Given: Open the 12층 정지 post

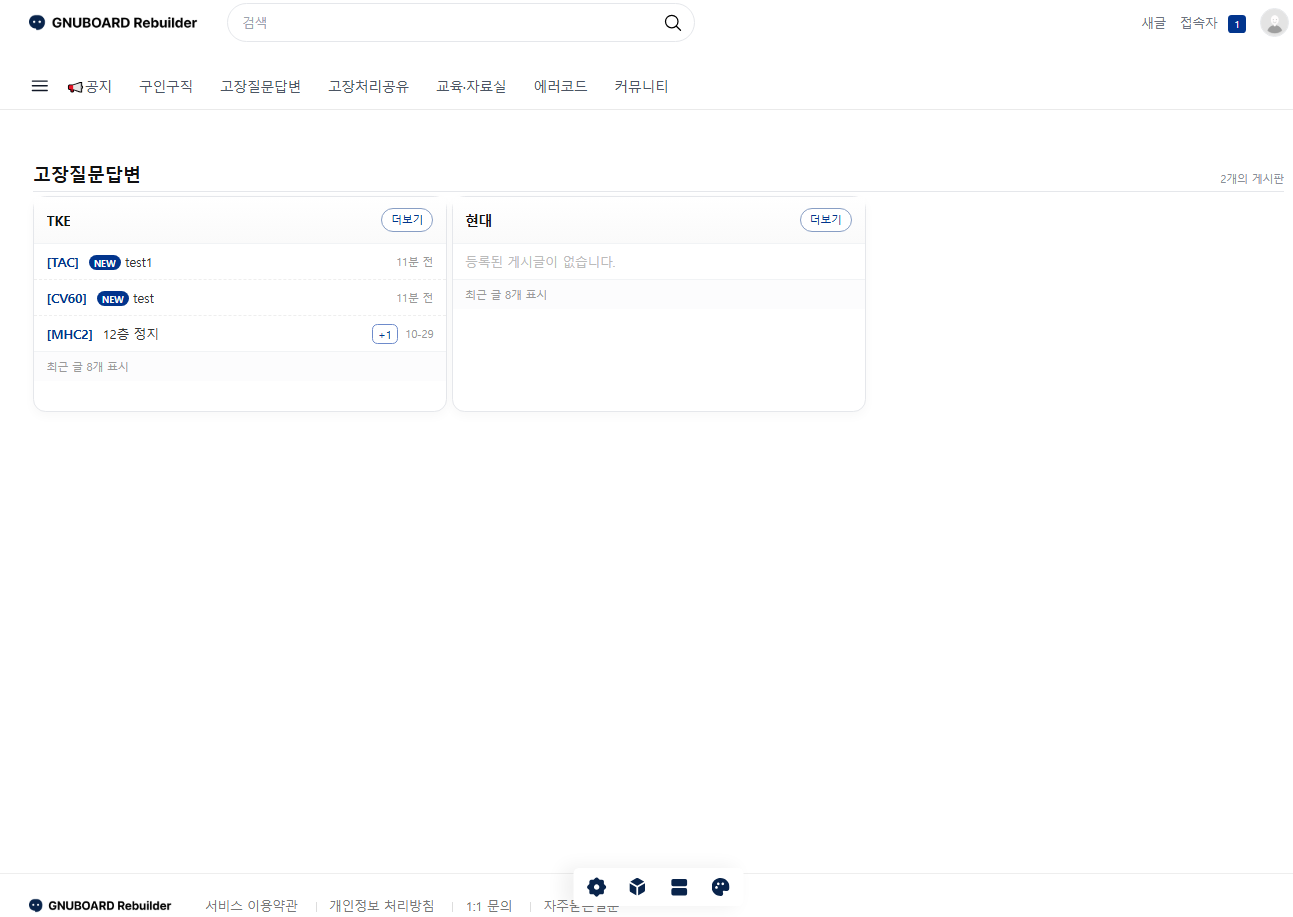Looking at the screenshot, I should (131, 334).
